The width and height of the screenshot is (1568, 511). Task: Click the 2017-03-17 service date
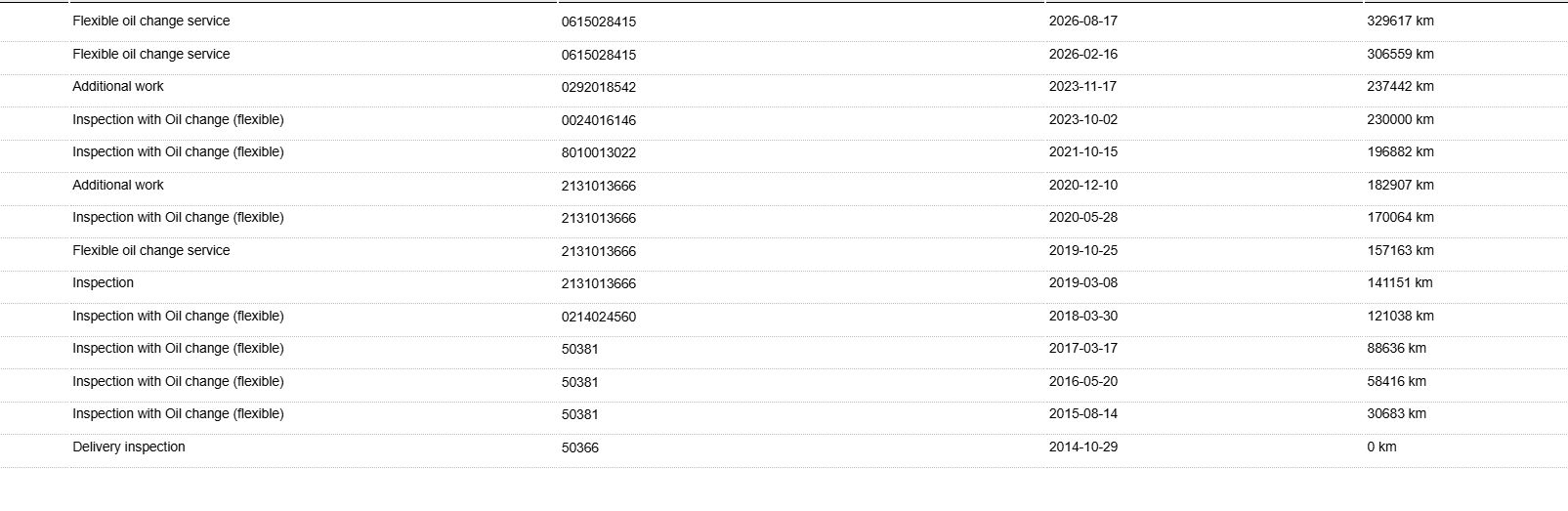[x=1083, y=349]
